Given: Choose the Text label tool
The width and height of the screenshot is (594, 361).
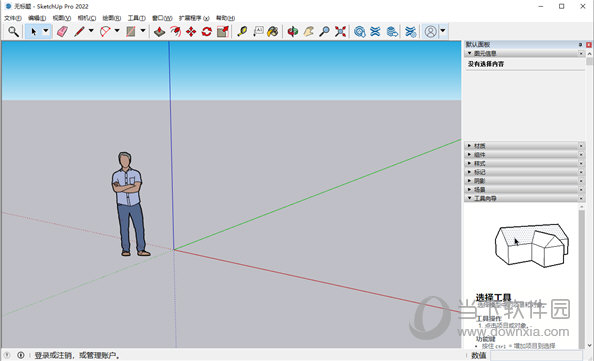Looking at the screenshot, I should pyautogui.click(x=258, y=31).
